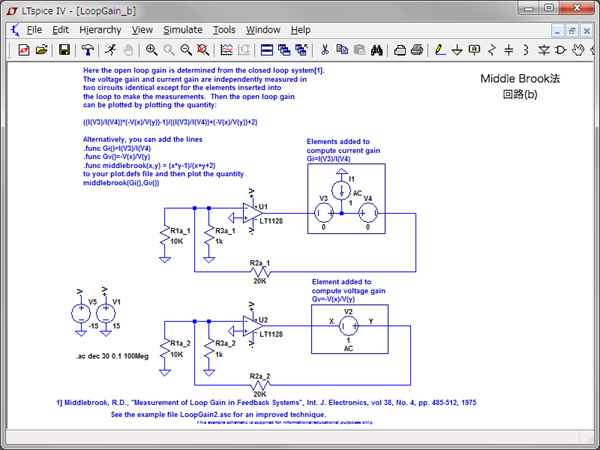Click the Find binoculars icon

[x=377, y=49]
